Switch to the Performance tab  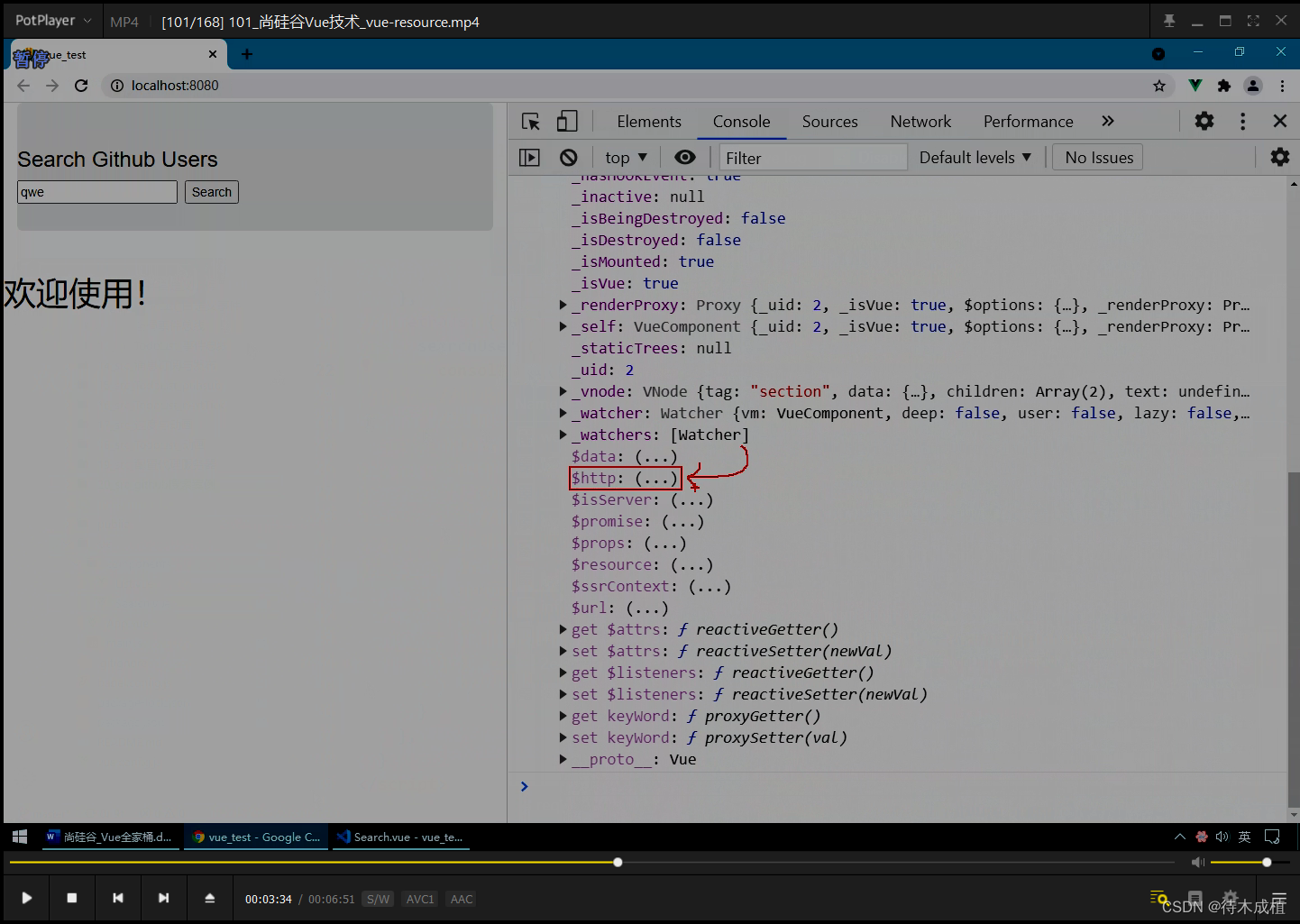pos(1029,122)
